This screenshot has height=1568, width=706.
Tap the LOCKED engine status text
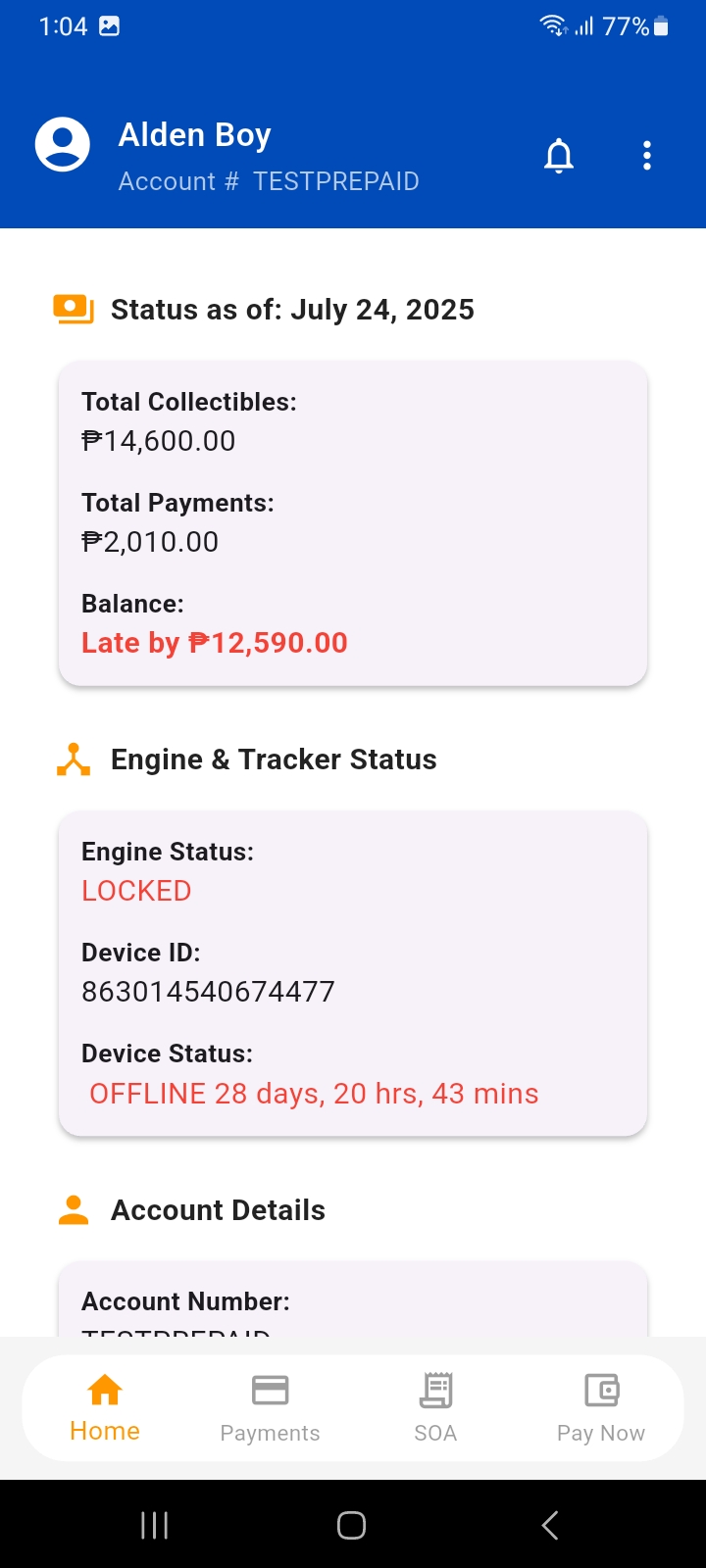pos(136,891)
